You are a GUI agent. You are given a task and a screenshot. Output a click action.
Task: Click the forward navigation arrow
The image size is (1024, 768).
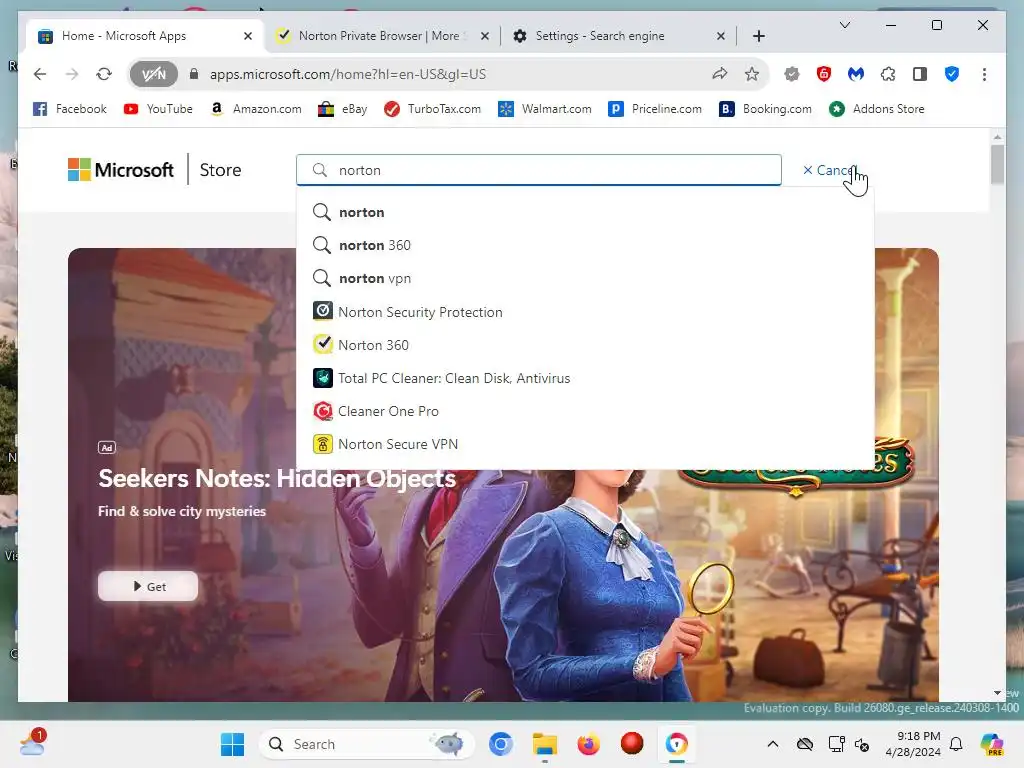[x=72, y=74]
